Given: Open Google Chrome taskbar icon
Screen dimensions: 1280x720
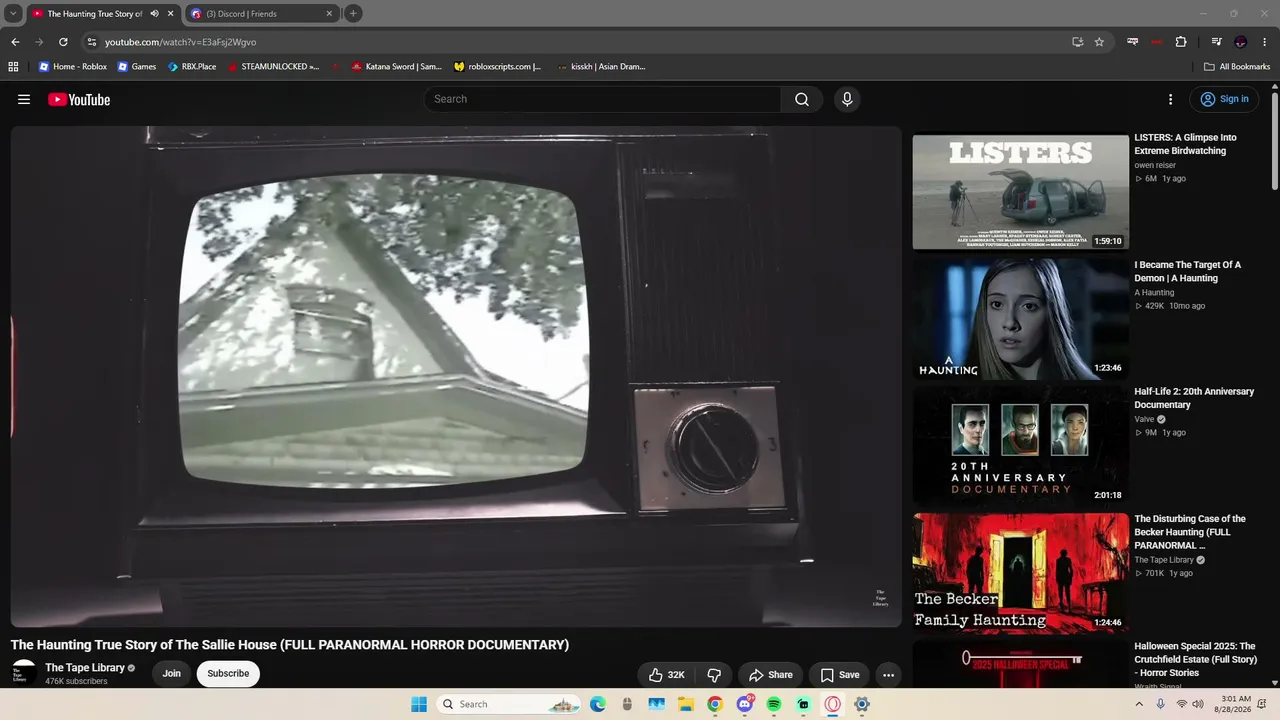Looking at the screenshot, I should 715,704.
